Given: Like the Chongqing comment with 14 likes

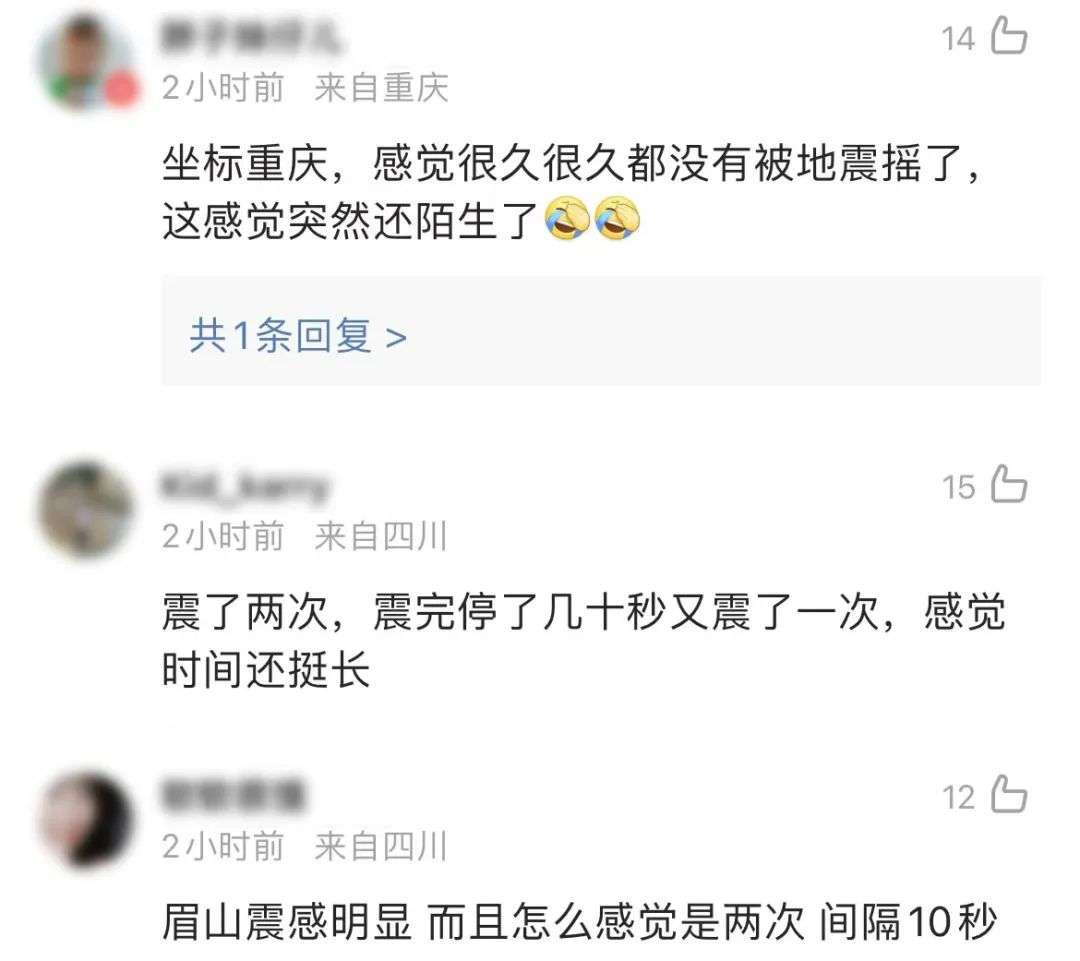Looking at the screenshot, I should point(1009,36).
